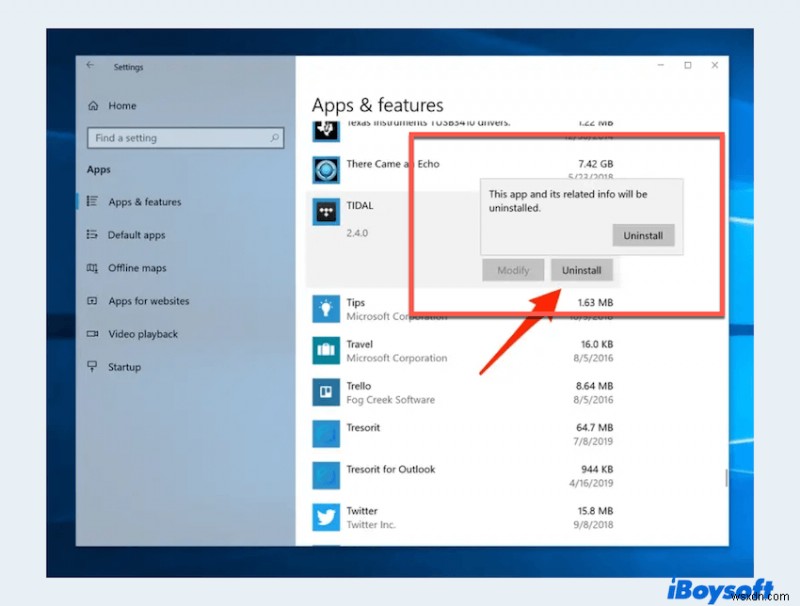The width and height of the screenshot is (800, 606).
Task: Click the Trello app icon
Action: (326, 392)
